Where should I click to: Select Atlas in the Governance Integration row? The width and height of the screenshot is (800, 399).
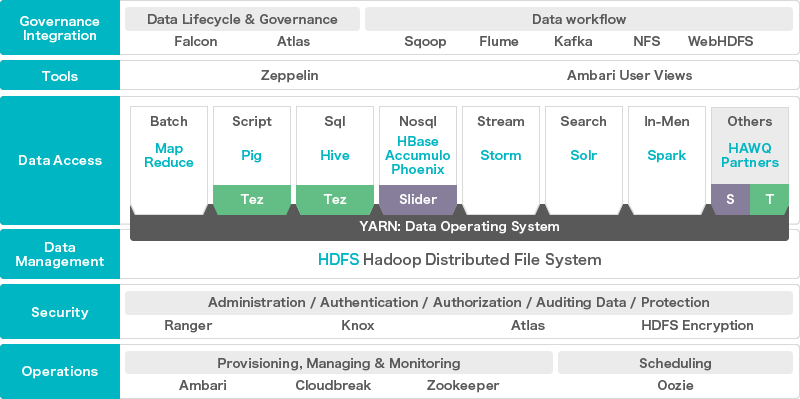point(293,41)
